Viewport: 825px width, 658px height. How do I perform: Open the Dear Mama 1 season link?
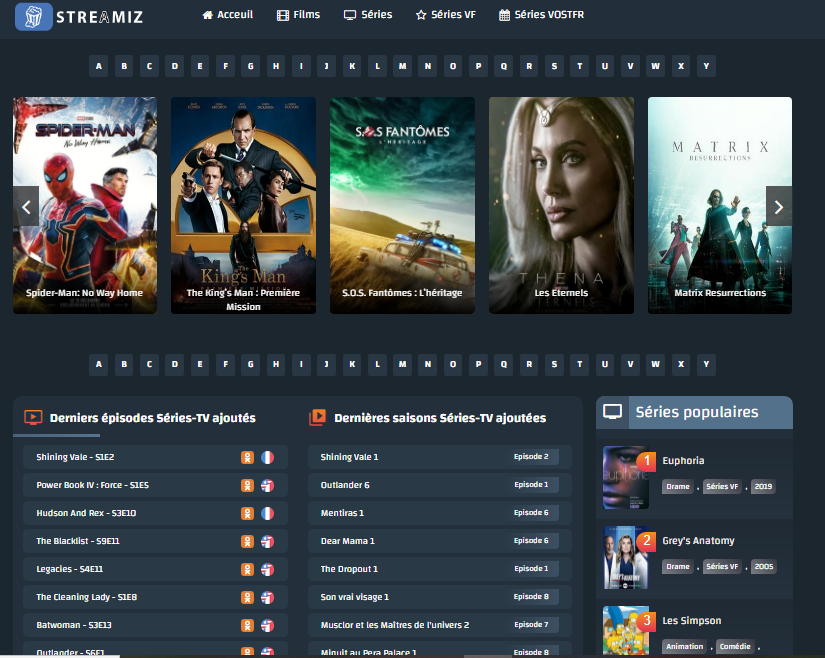pos(348,541)
